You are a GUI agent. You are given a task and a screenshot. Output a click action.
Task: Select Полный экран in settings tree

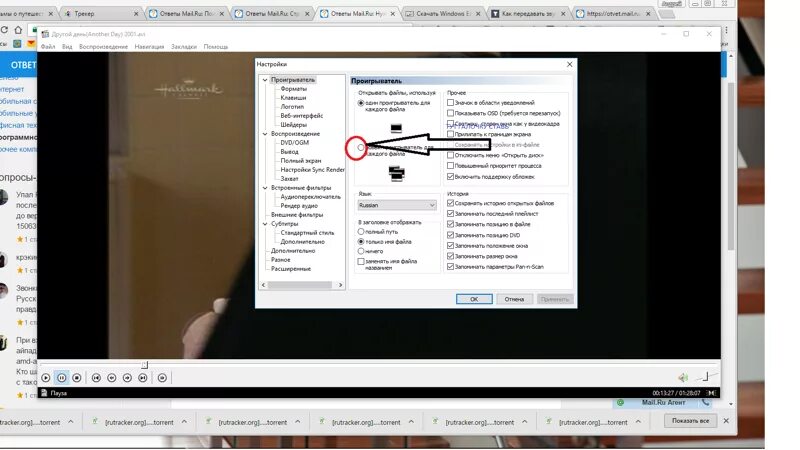coord(301,161)
